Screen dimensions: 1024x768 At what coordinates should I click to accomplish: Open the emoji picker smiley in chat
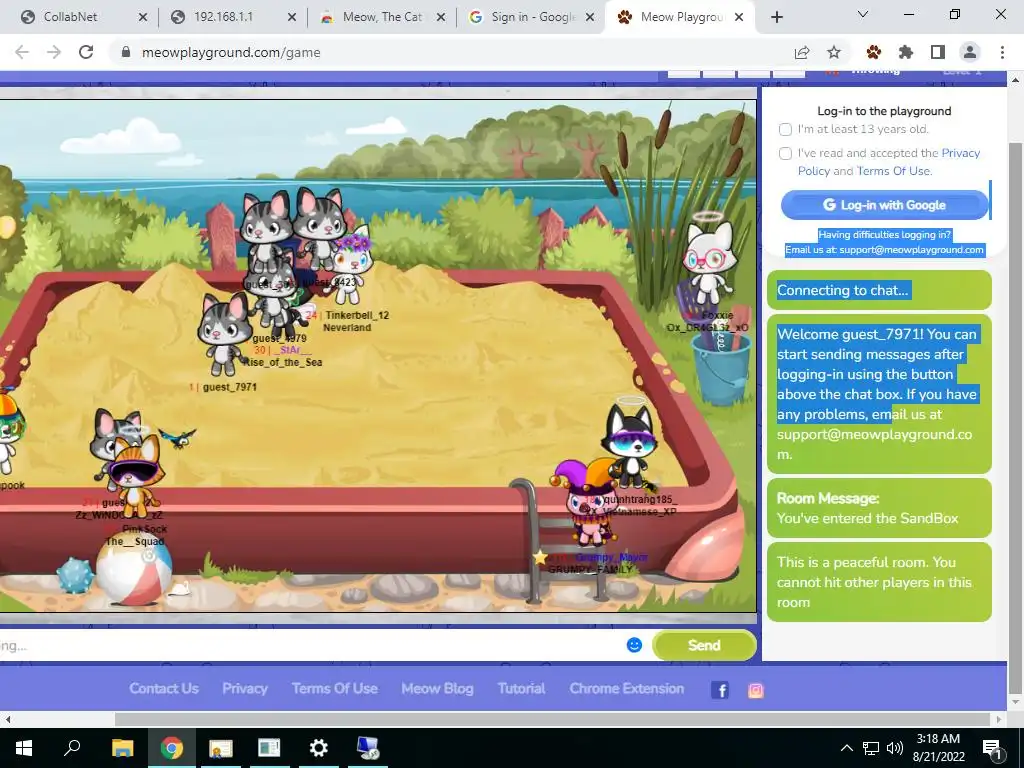[x=634, y=645]
